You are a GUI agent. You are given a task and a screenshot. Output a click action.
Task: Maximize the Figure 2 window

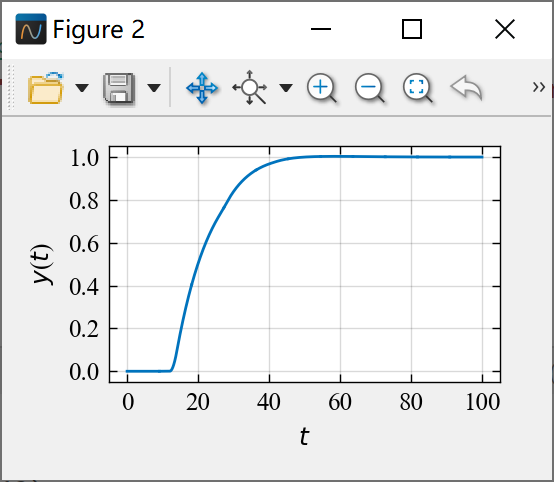click(x=412, y=29)
